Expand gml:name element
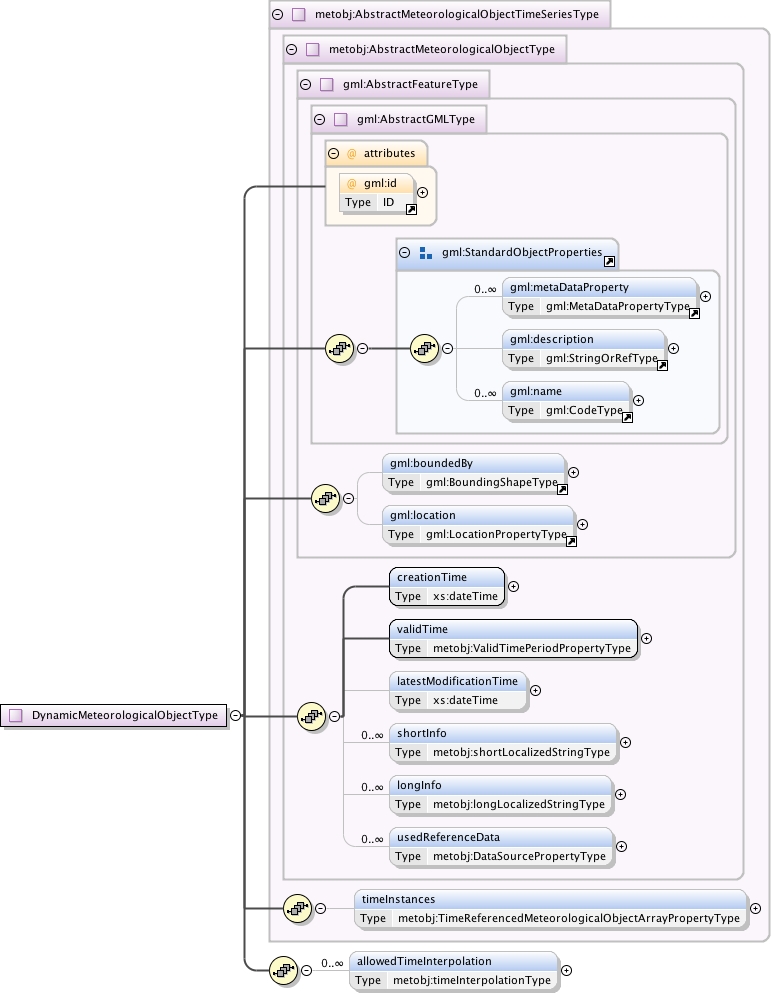This screenshot has height=995, width=771. click(x=638, y=400)
